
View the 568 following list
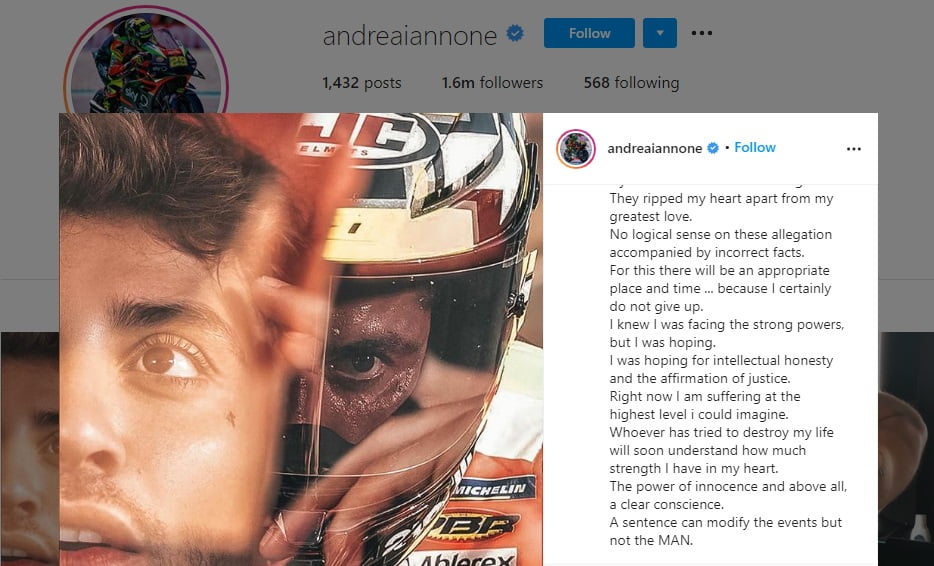[x=631, y=83]
